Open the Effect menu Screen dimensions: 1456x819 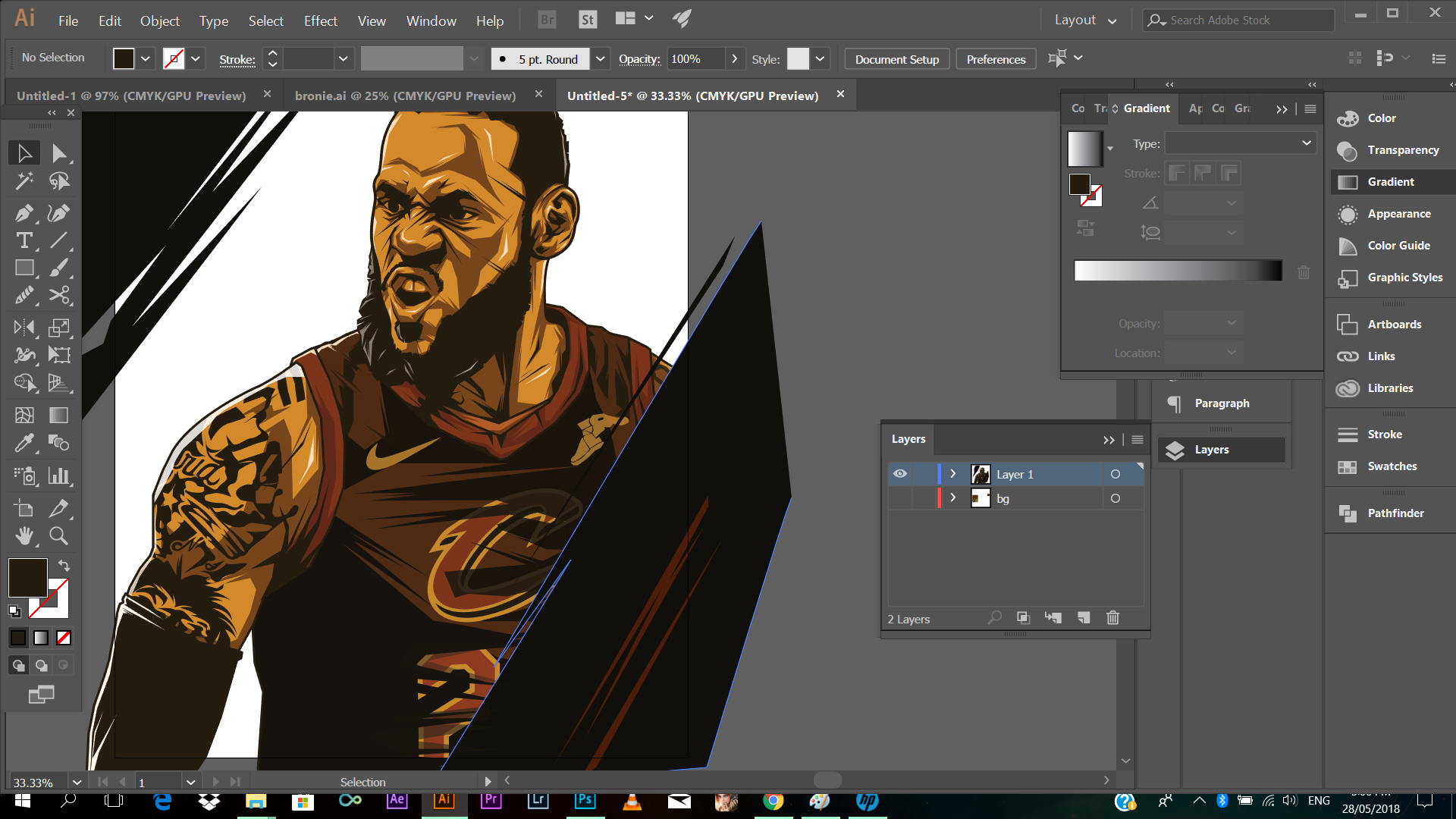coord(320,21)
